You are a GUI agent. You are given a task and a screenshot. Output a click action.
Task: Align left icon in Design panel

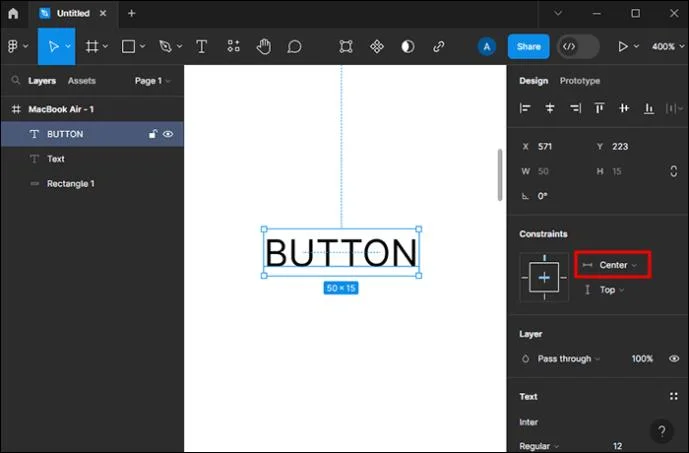coord(525,108)
